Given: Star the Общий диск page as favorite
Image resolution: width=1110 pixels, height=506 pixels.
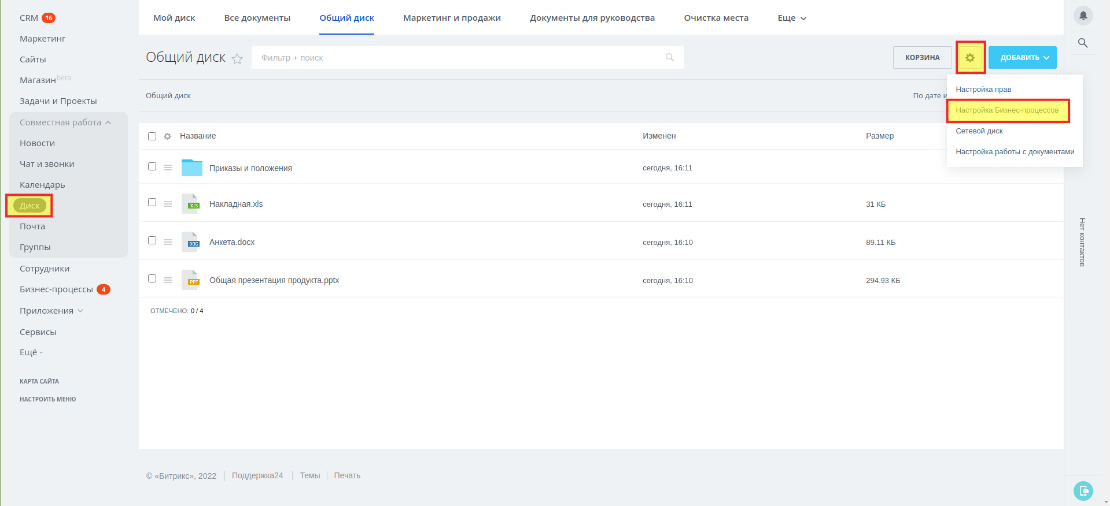Looking at the screenshot, I should (x=237, y=59).
